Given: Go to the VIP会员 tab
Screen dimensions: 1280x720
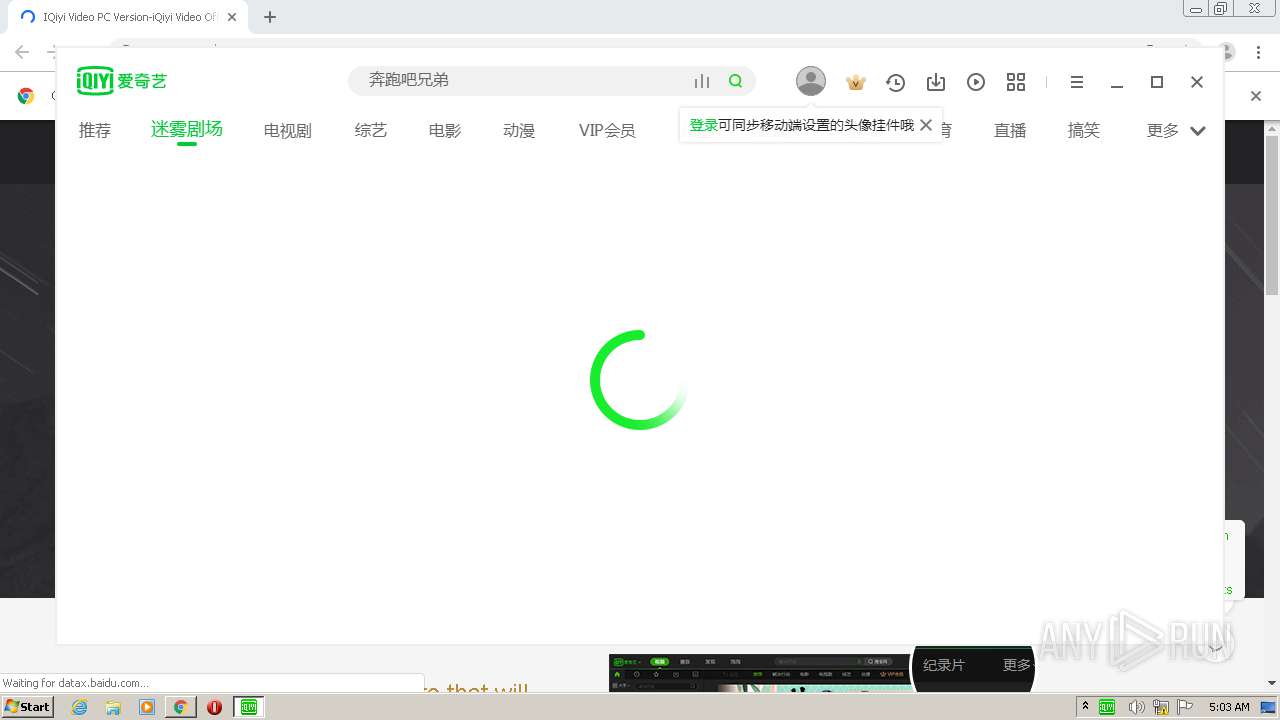Looking at the screenshot, I should click(x=607, y=130).
